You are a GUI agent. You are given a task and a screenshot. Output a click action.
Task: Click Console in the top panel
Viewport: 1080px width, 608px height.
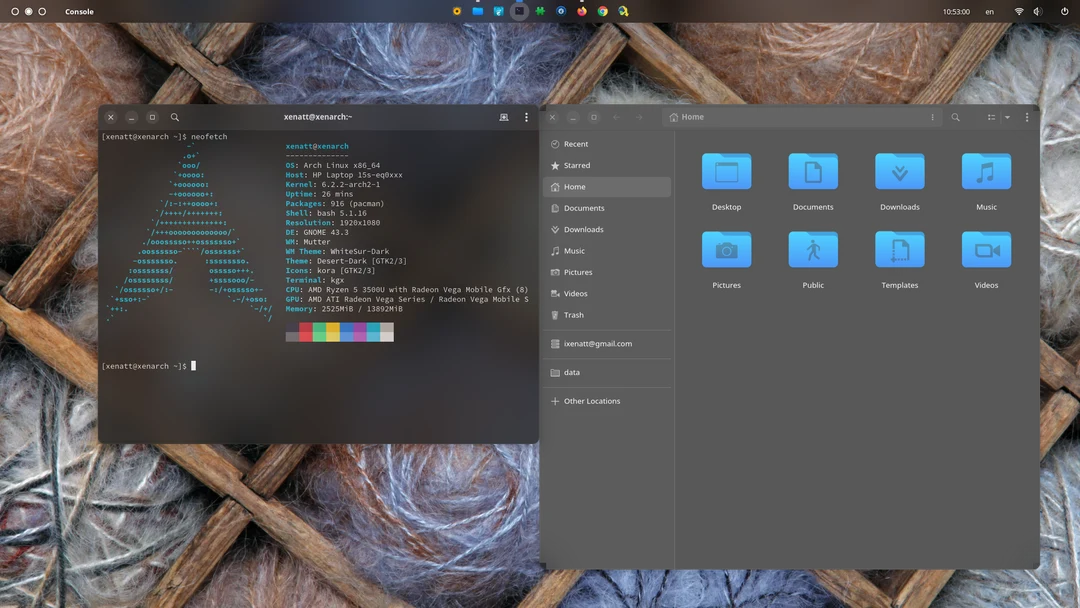pyautogui.click(x=79, y=11)
